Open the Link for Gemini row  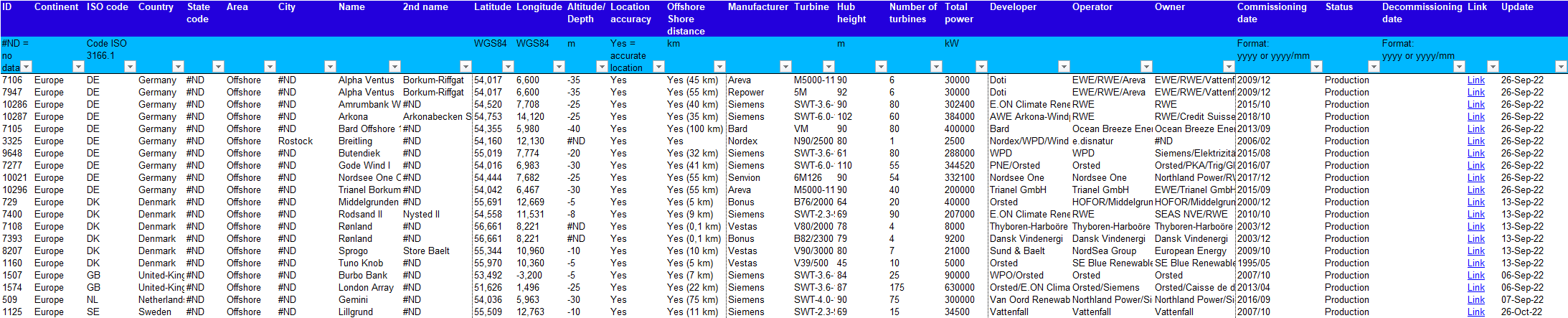pyautogui.click(x=1475, y=300)
